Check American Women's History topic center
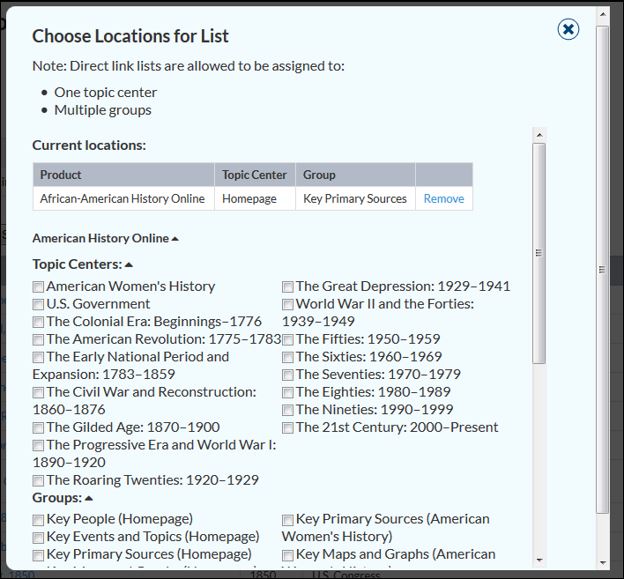624x579 pixels. (38, 287)
